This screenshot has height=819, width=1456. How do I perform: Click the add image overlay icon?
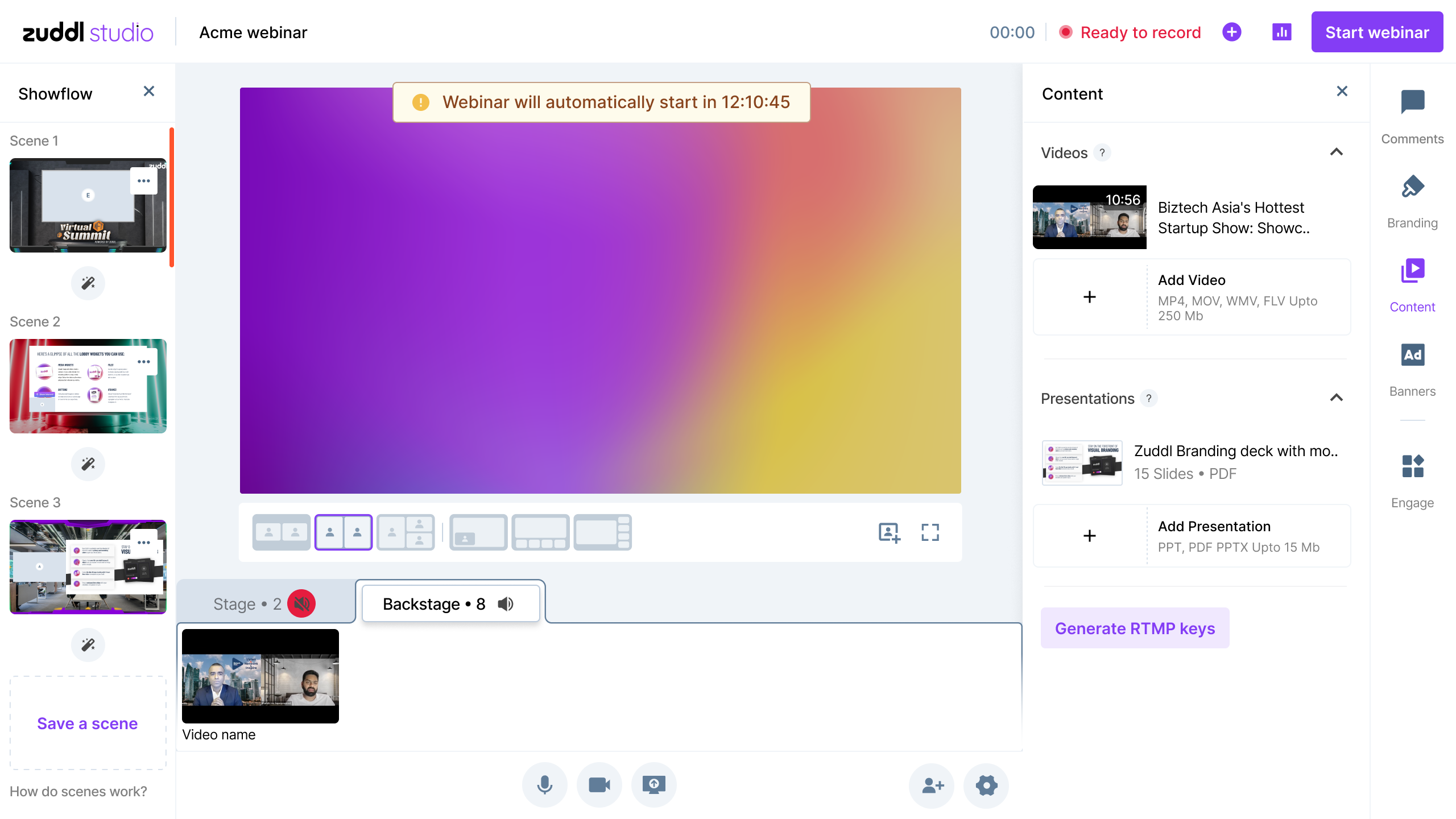pyautogui.click(x=889, y=532)
